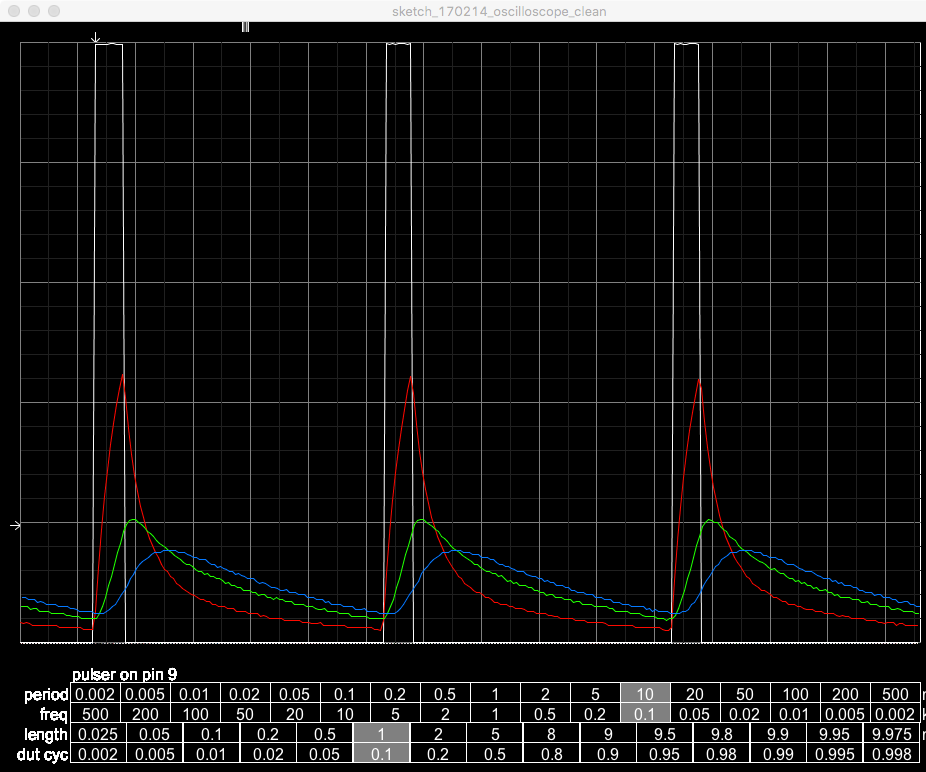Set duty cycle to 0.005
The height and width of the screenshot is (772, 926).
tap(155, 754)
